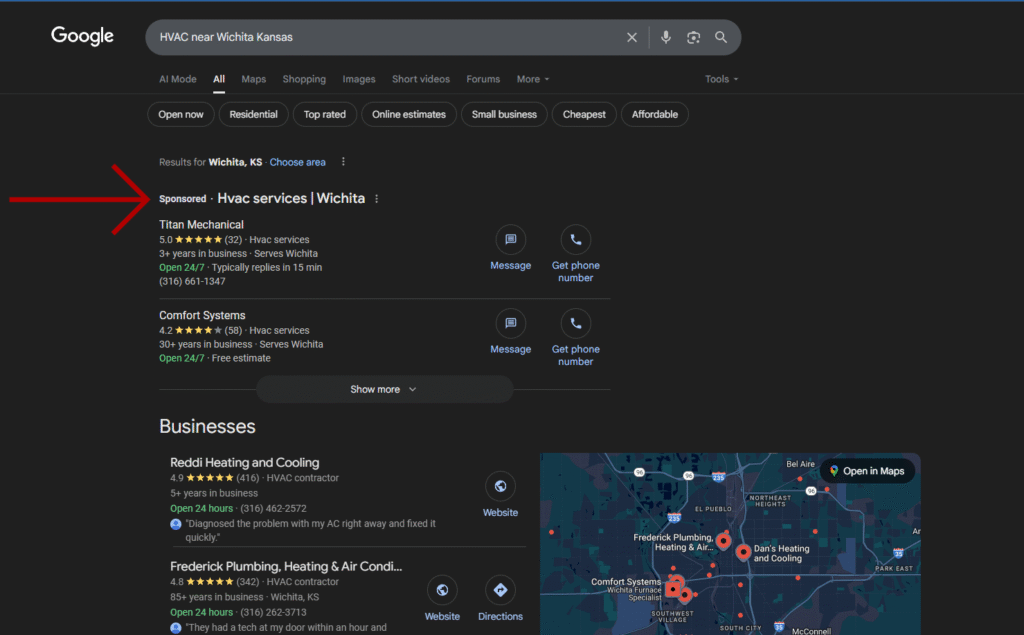Toggle the Affordable filter chip

654,114
